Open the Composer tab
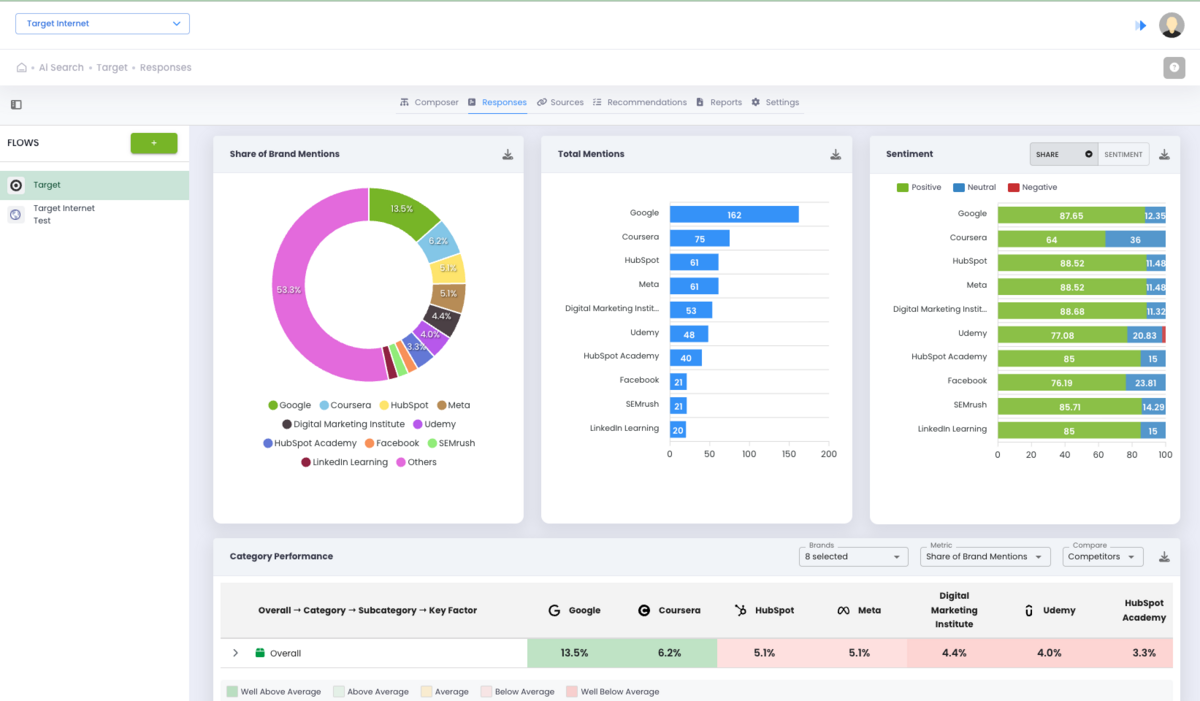The image size is (1200, 701). [x=429, y=102]
